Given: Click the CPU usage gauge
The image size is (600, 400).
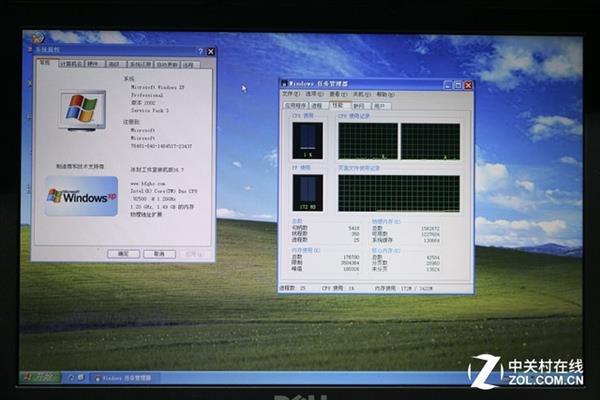Looking at the screenshot, I should [x=308, y=142].
